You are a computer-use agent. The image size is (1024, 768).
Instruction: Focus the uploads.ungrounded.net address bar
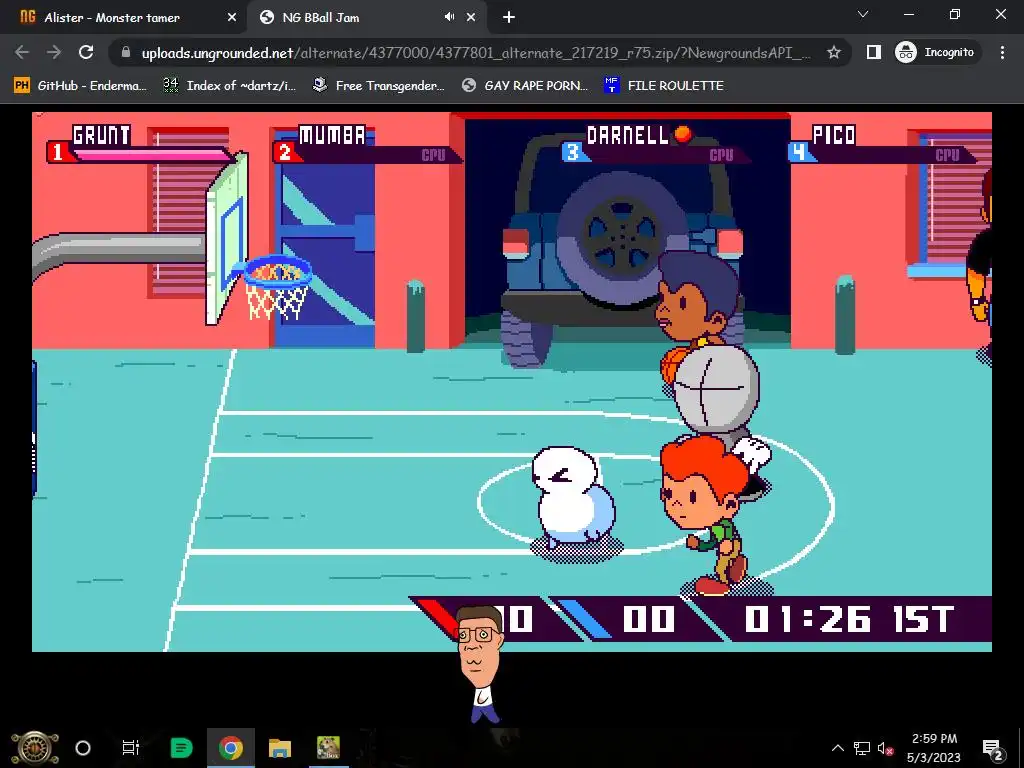[x=475, y=53]
